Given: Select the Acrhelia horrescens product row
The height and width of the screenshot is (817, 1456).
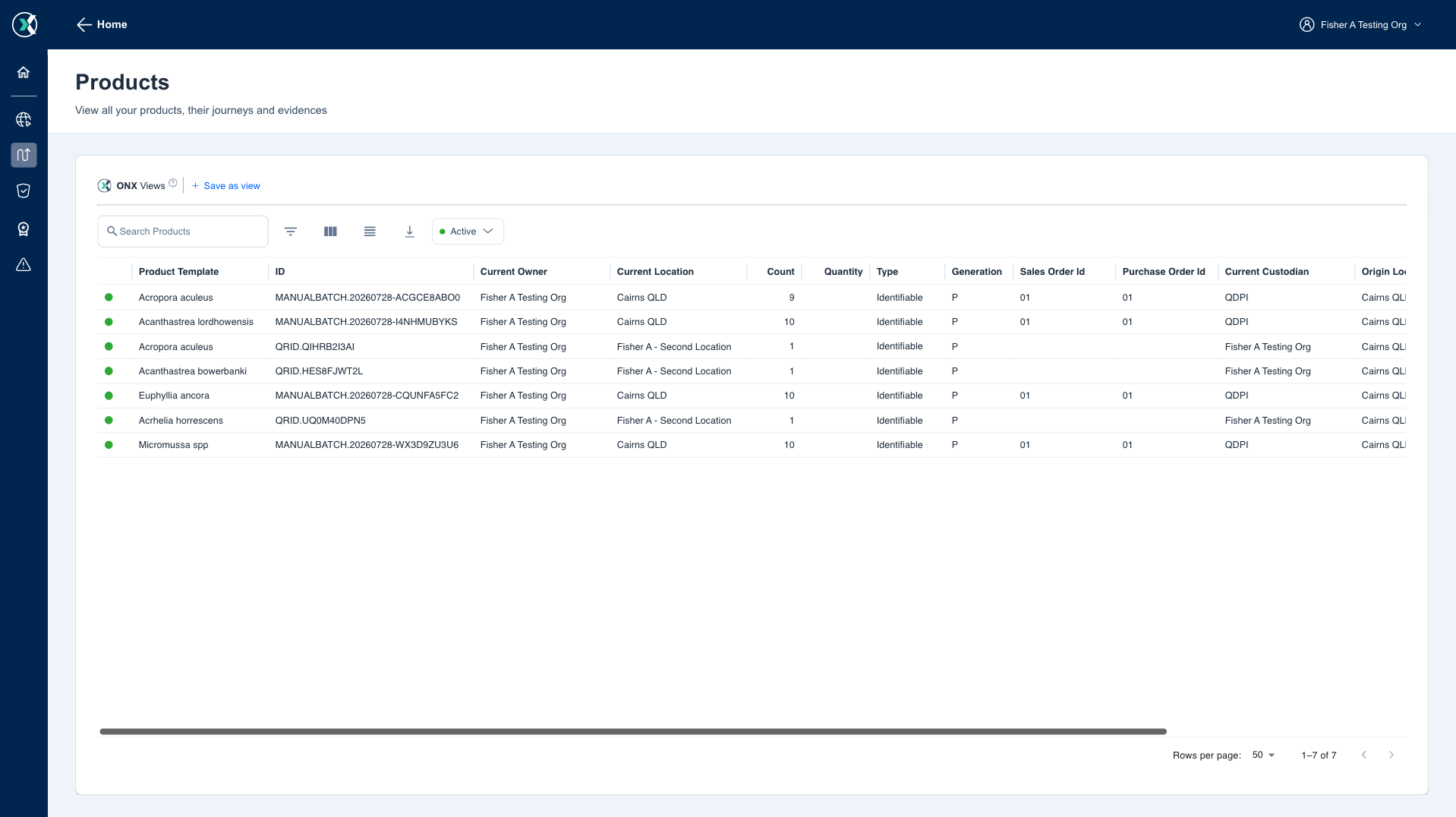Looking at the screenshot, I should tap(752, 421).
